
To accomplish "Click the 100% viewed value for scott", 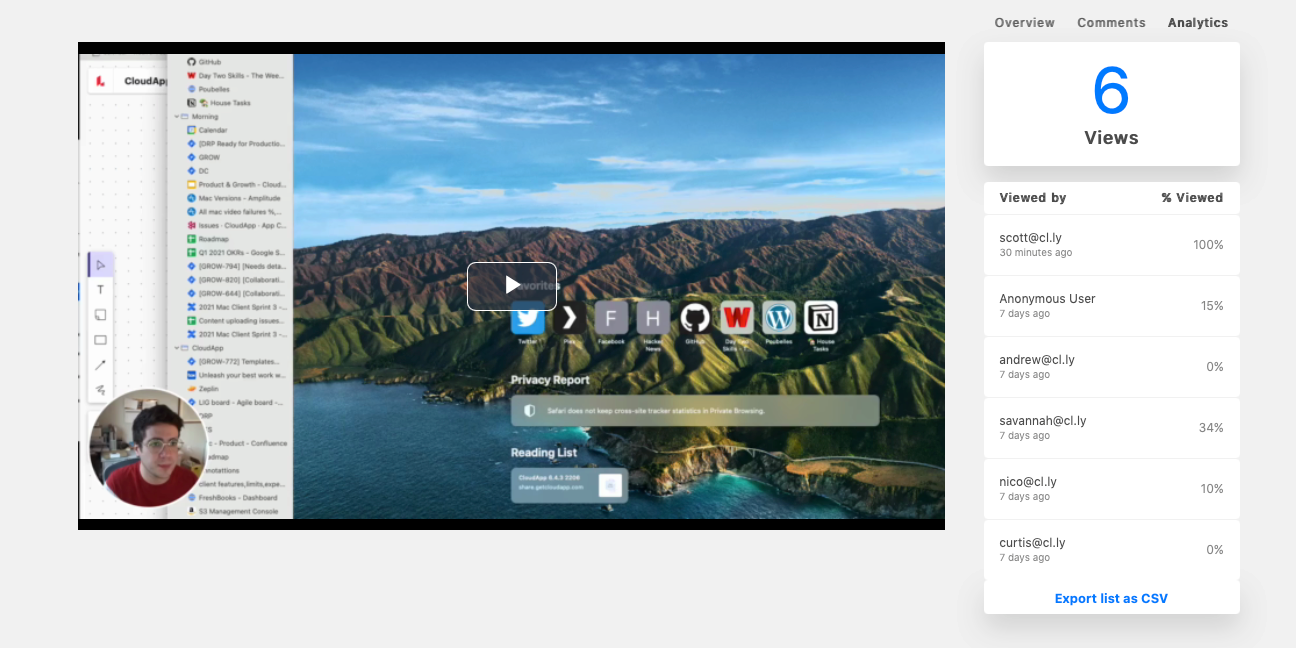I will tap(1208, 245).
